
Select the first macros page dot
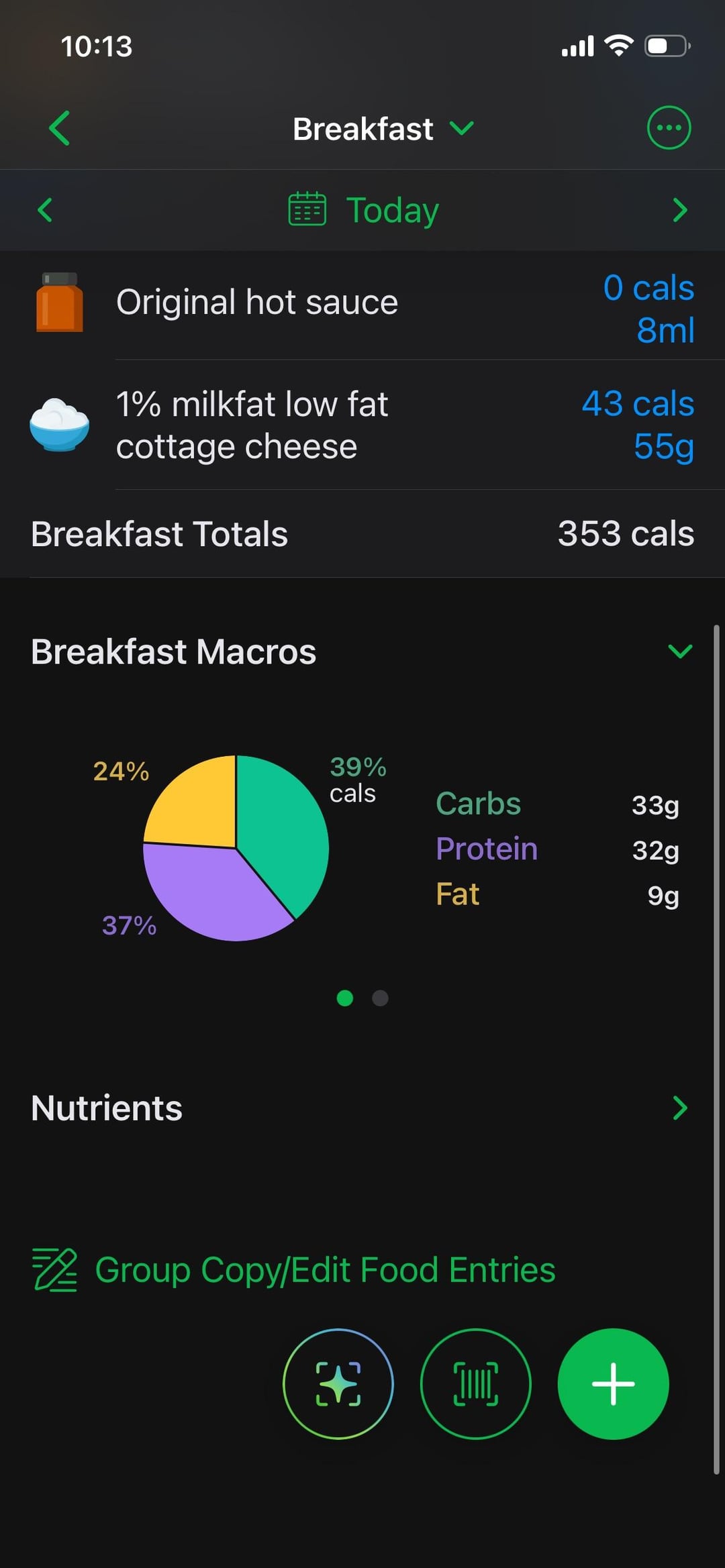345,998
